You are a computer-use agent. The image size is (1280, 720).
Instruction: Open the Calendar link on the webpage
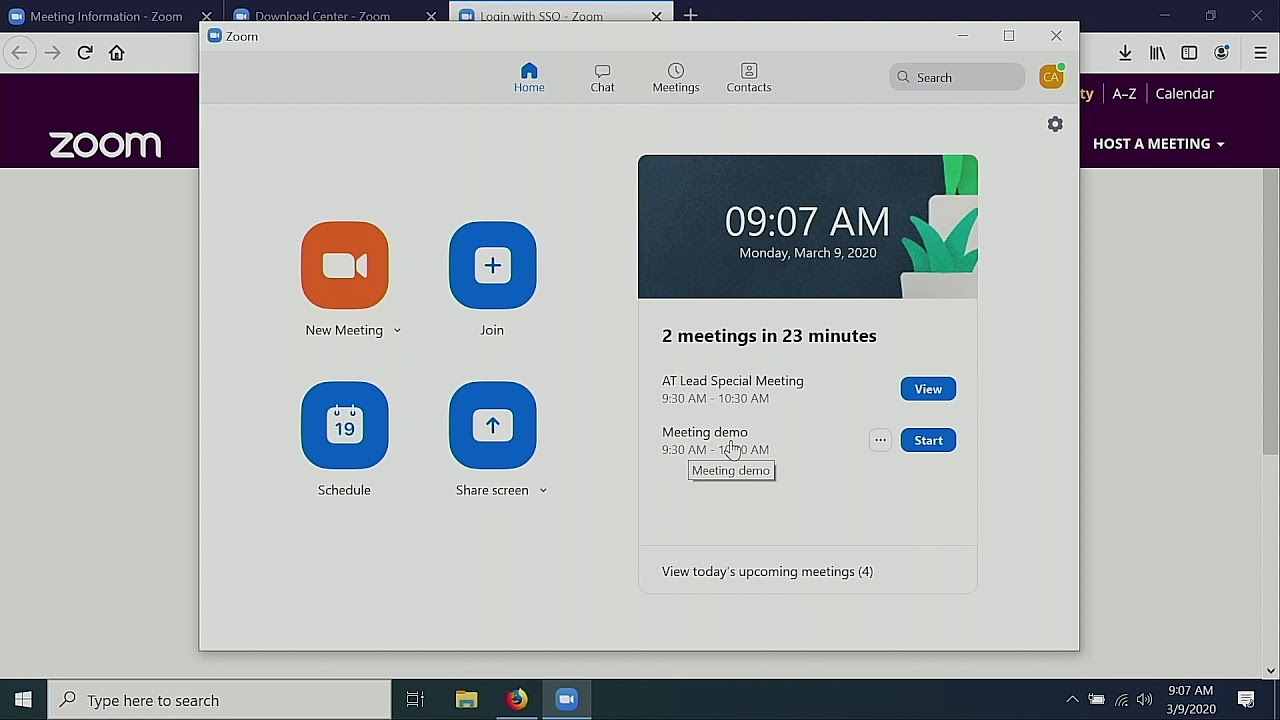click(x=1184, y=93)
